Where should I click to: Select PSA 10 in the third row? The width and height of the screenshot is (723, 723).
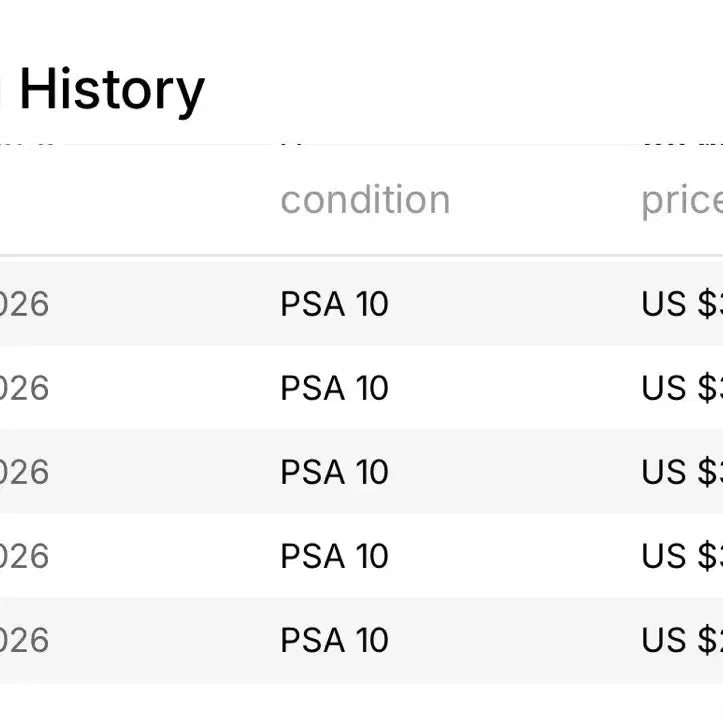[334, 472]
